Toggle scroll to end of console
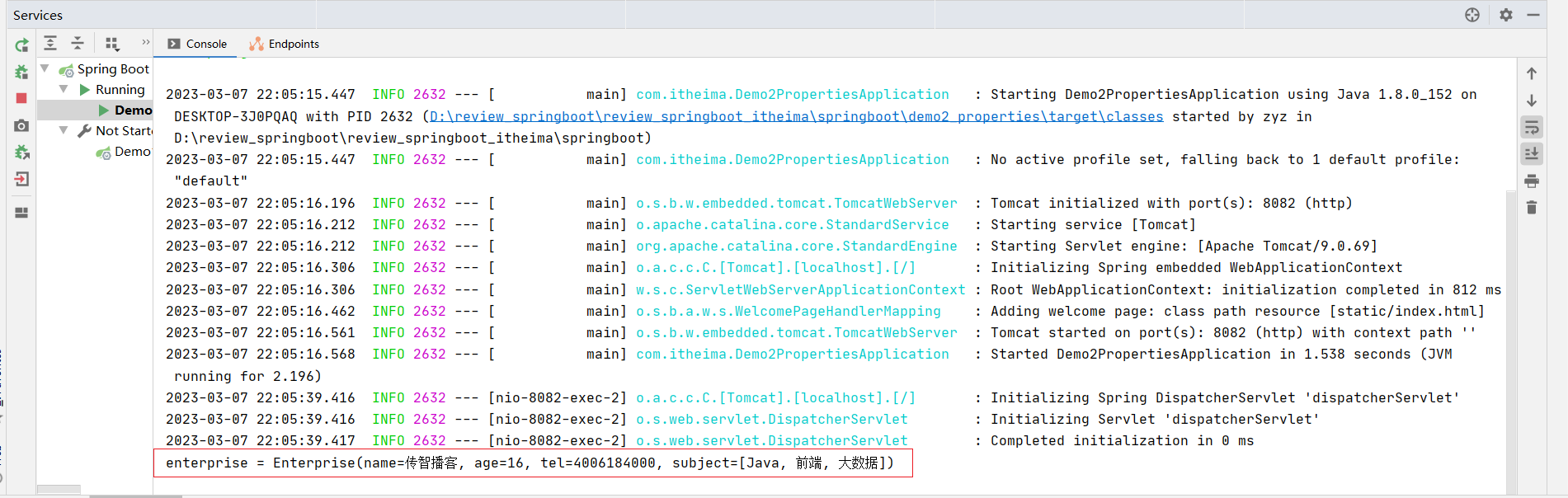This screenshot has width=1568, height=498. tap(1532, 153)
